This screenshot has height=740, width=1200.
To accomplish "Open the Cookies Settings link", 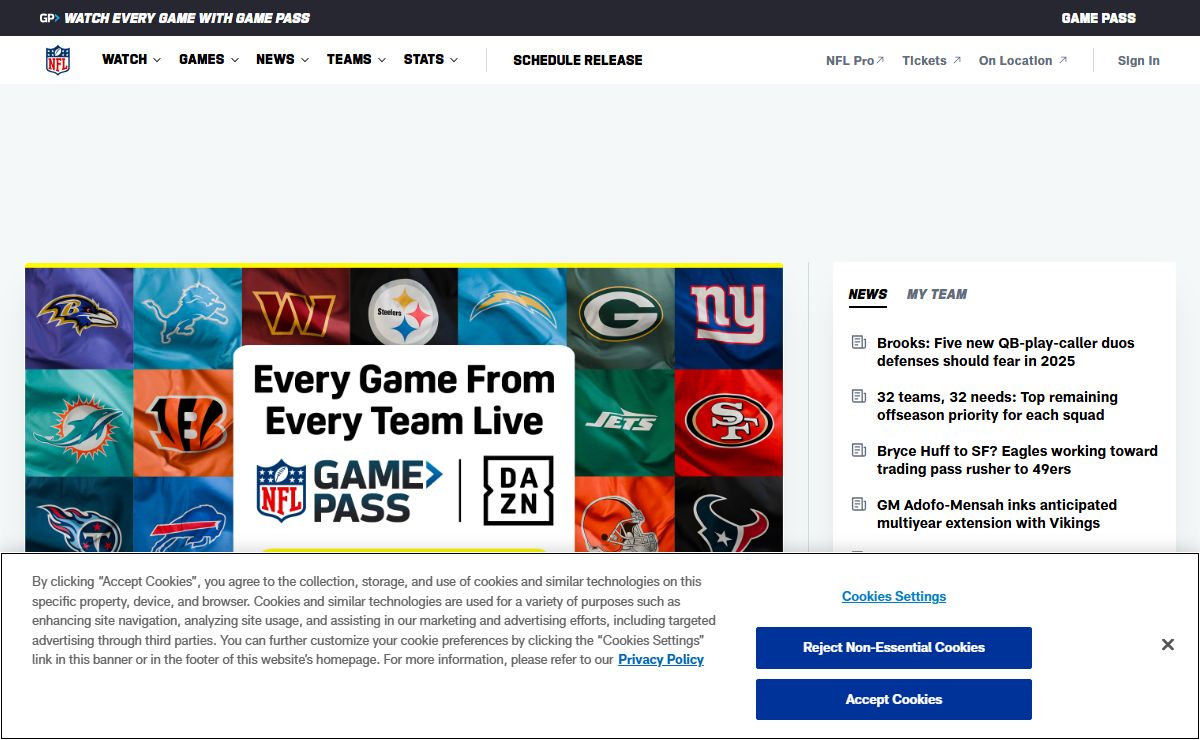I will (894, 596).
